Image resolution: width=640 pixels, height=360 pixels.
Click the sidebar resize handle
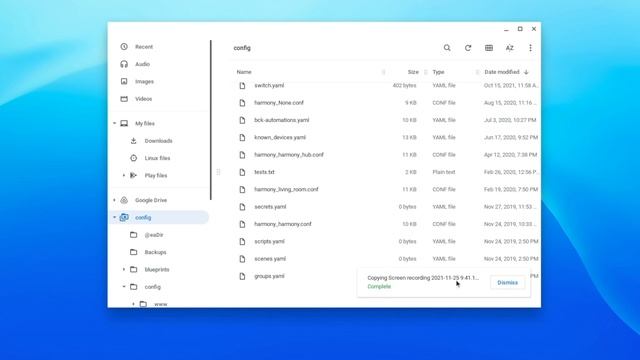[x=218, y=172]
